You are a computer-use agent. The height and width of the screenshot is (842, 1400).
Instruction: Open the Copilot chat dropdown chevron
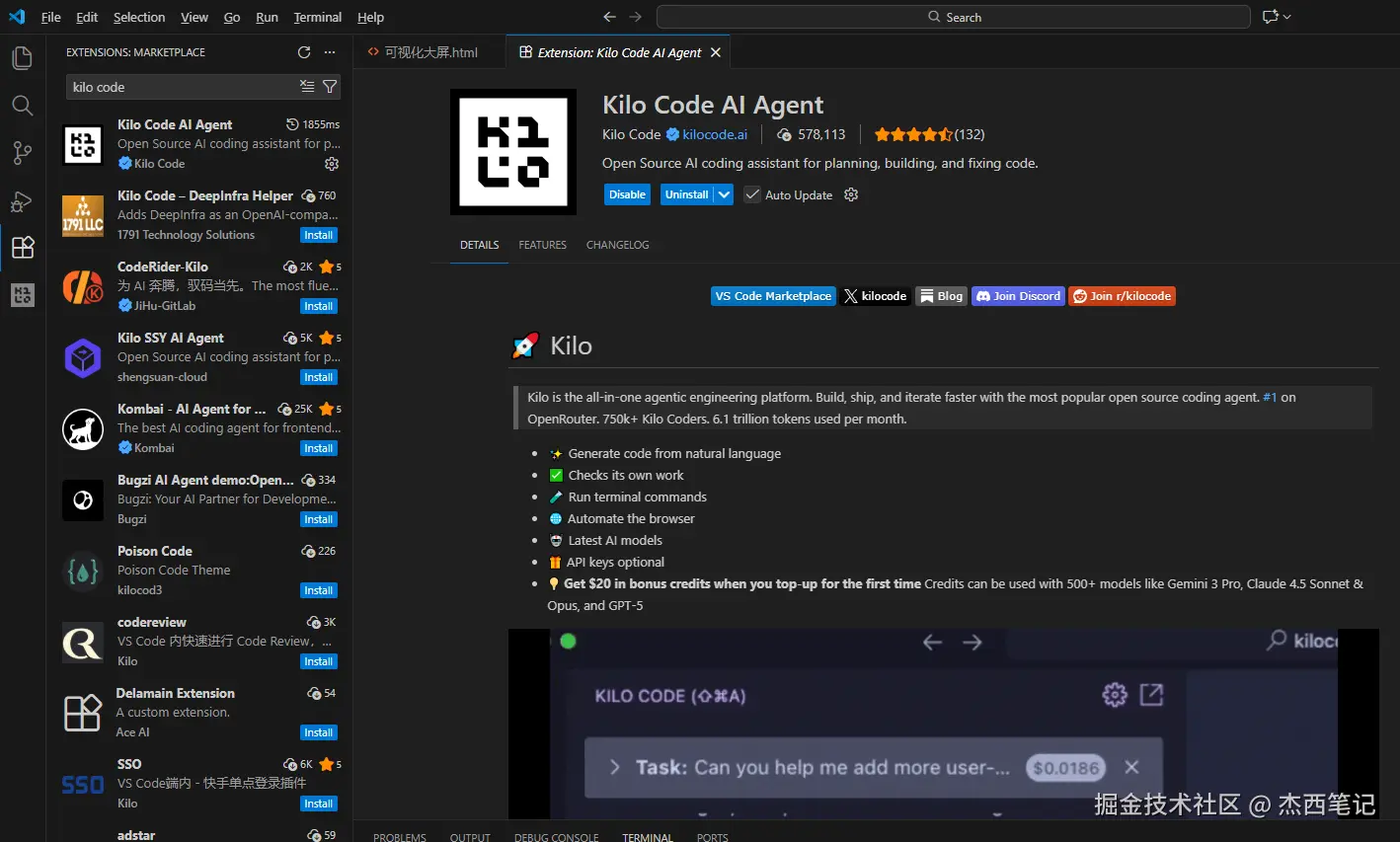coord(1286,17)
